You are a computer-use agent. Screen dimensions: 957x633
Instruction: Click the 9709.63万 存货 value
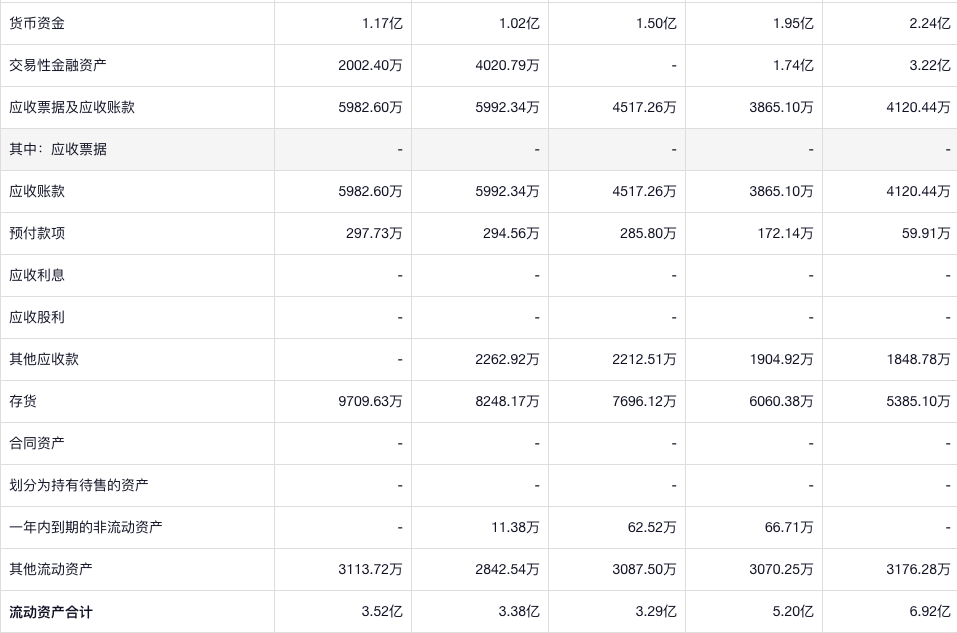click(370, 401)
